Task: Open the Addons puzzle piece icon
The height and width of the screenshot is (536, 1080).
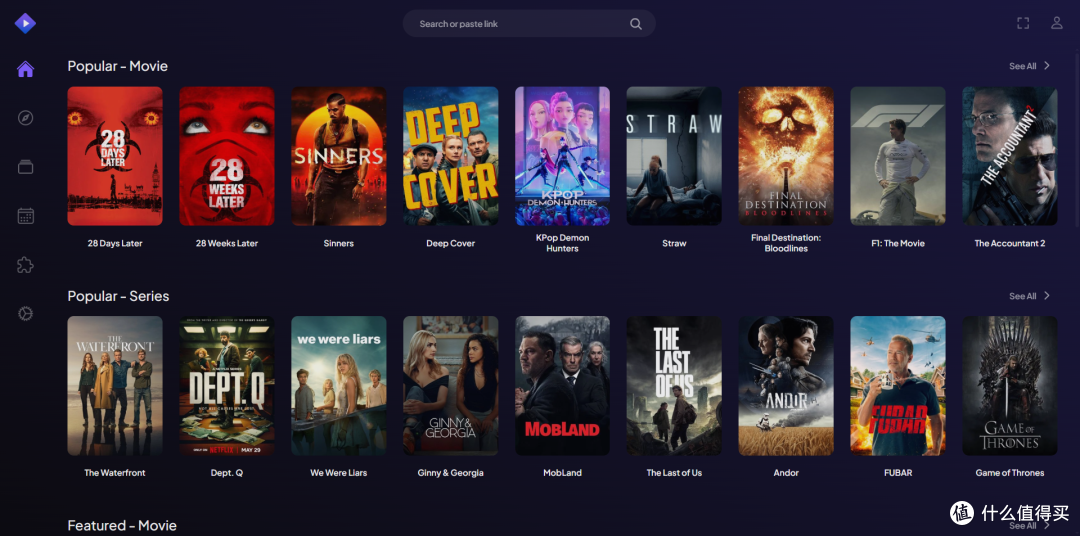Action: coord(25,265)
